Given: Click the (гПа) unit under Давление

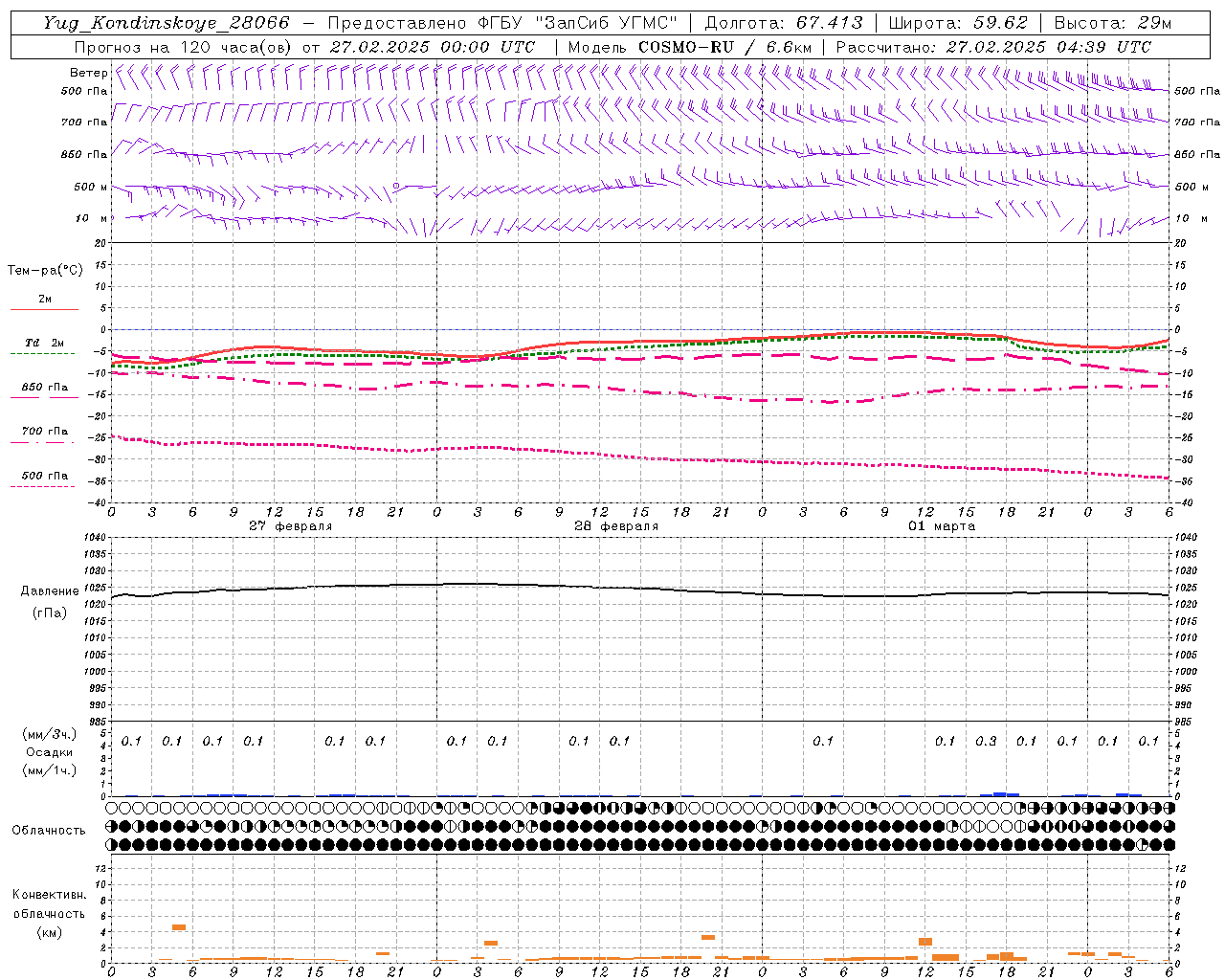Looking at the screenshot, I should pos(48,612).
